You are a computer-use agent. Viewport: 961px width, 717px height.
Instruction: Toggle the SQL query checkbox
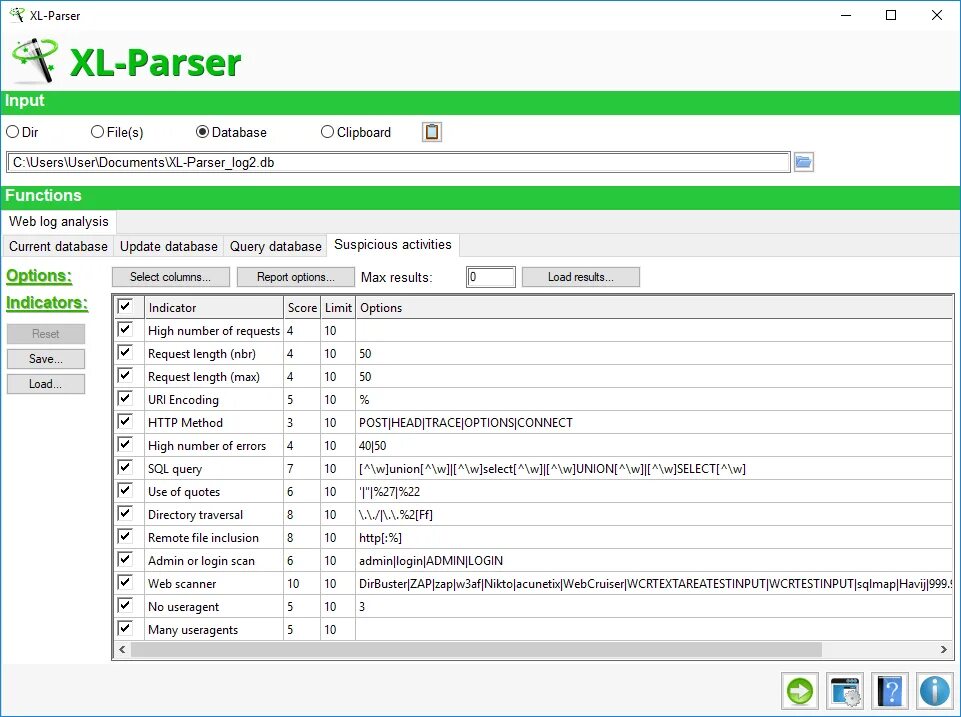(125, 468)
